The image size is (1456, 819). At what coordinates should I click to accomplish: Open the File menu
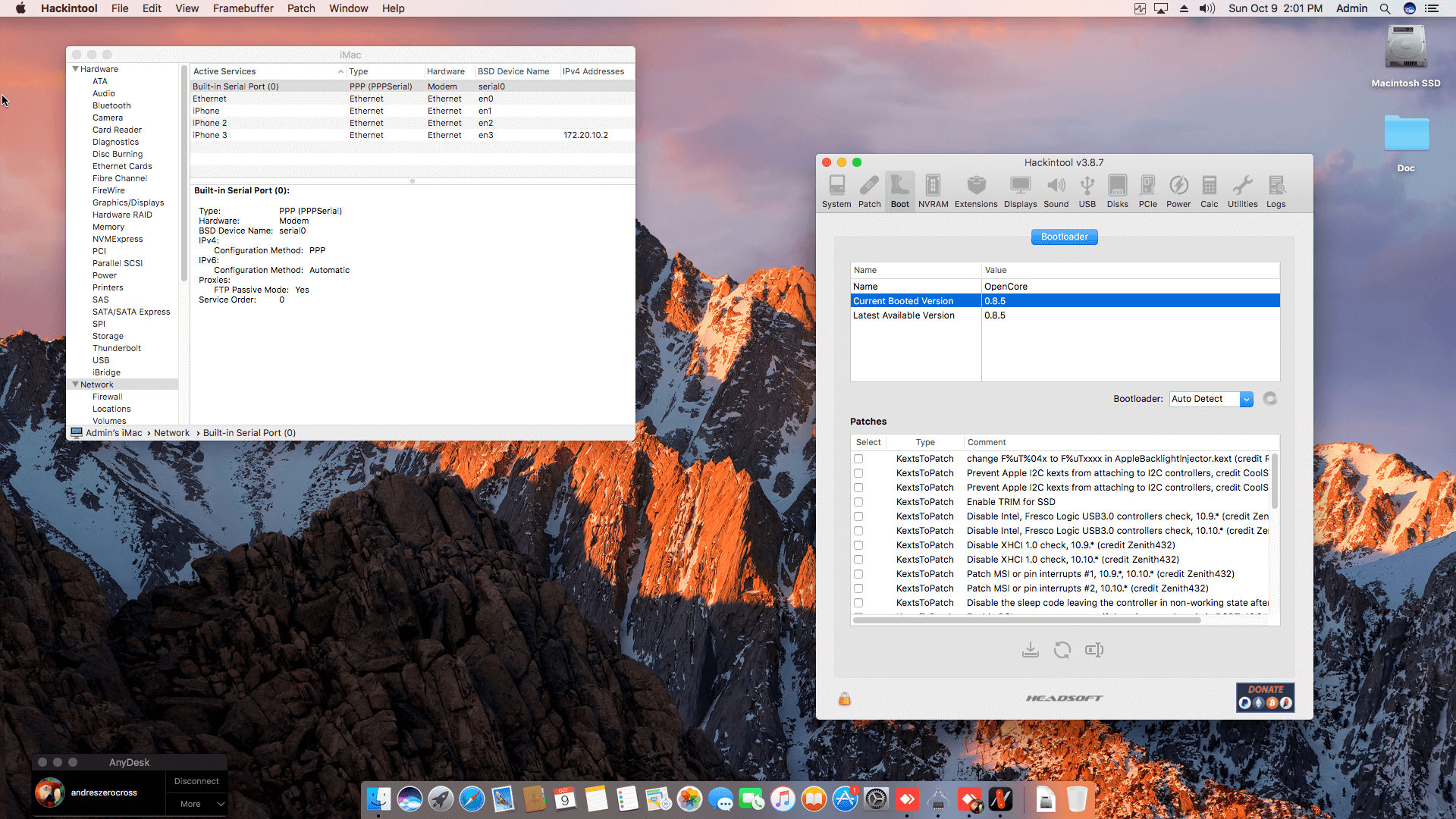(x=120, y=8)
